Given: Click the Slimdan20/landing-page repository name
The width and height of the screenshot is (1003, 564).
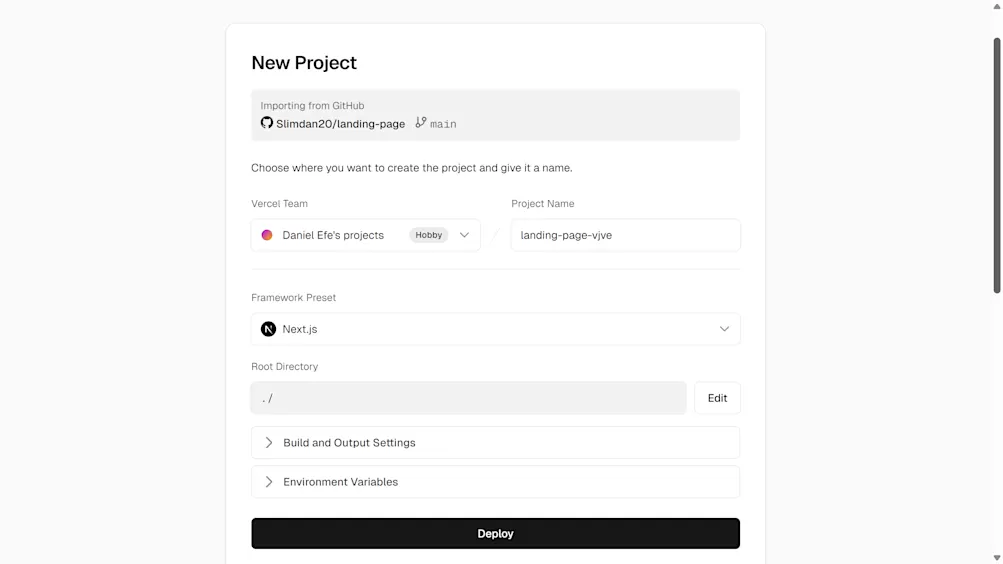Looking at the screenshot, I should point(341,124).
